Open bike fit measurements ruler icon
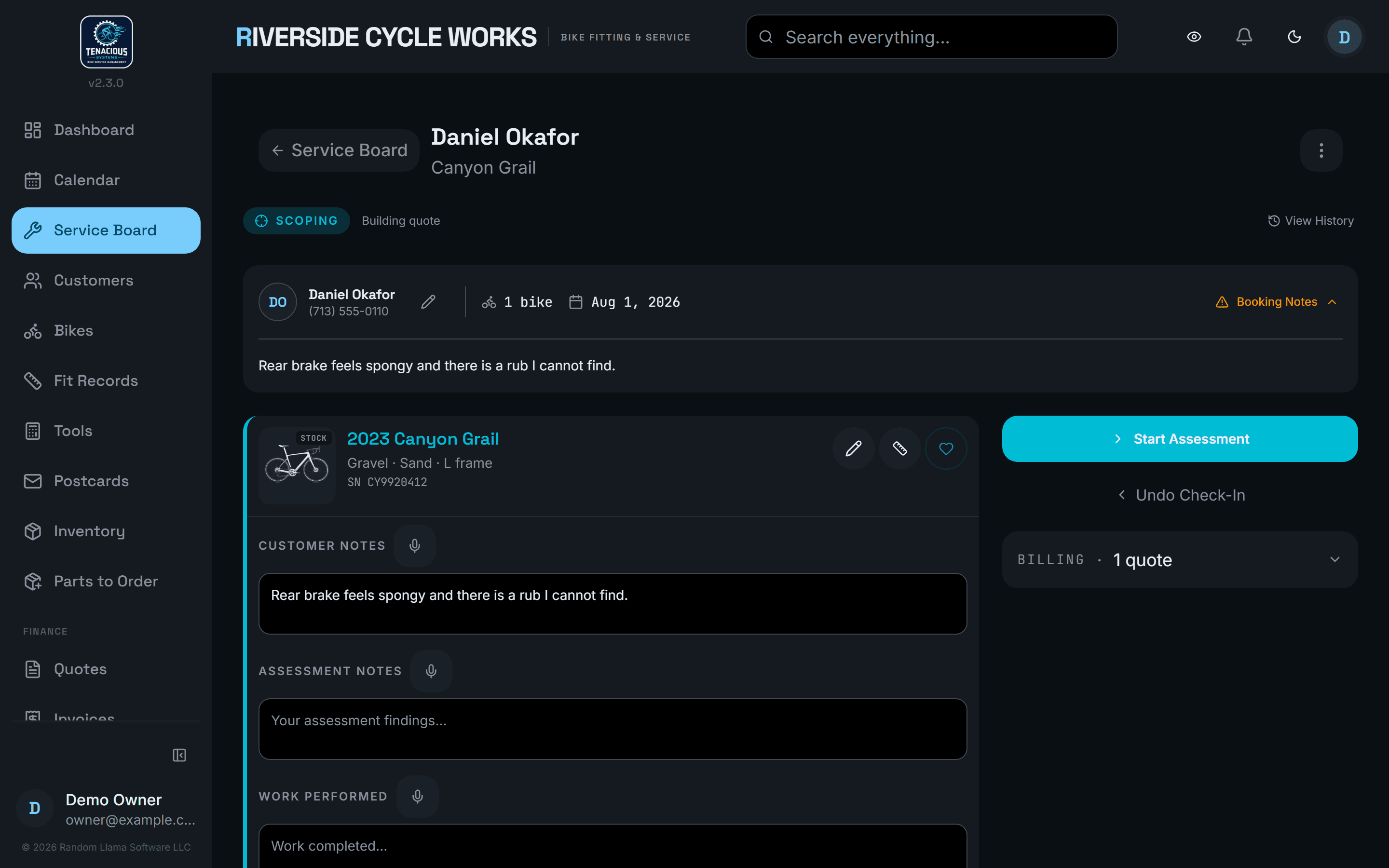 (899, 448)
